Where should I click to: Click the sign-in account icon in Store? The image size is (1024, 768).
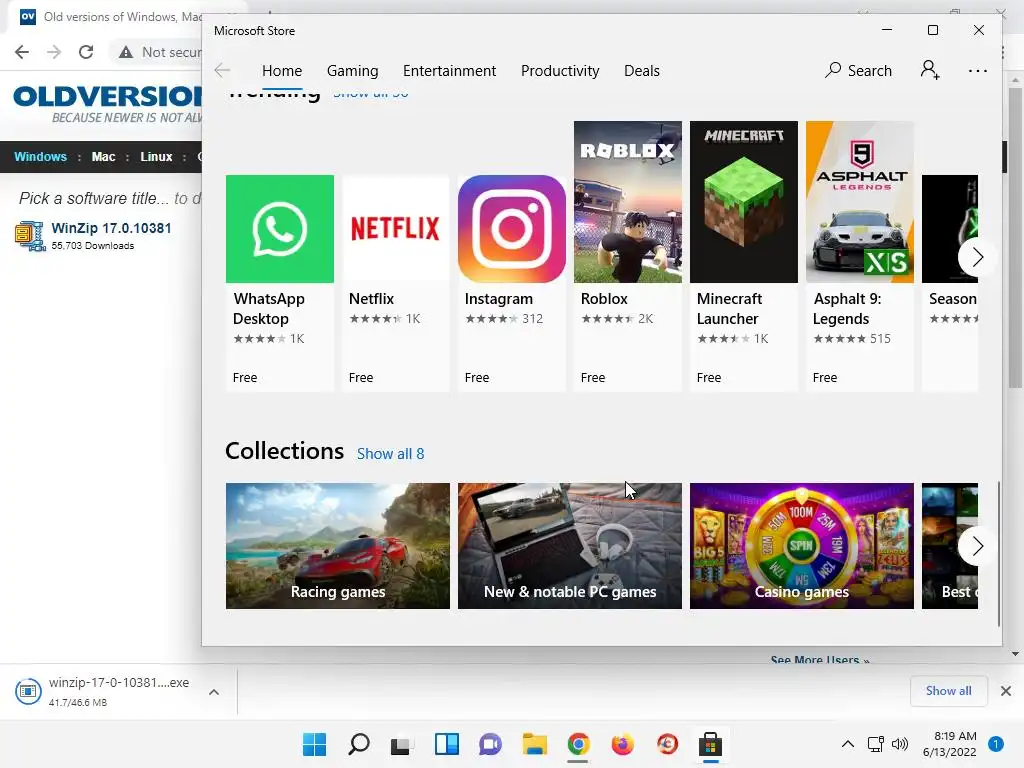(x=930, y=70)
